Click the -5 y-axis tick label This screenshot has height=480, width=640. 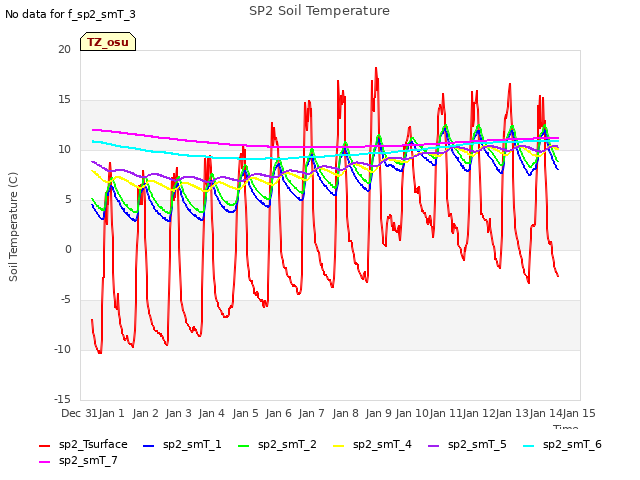[66, 300]
